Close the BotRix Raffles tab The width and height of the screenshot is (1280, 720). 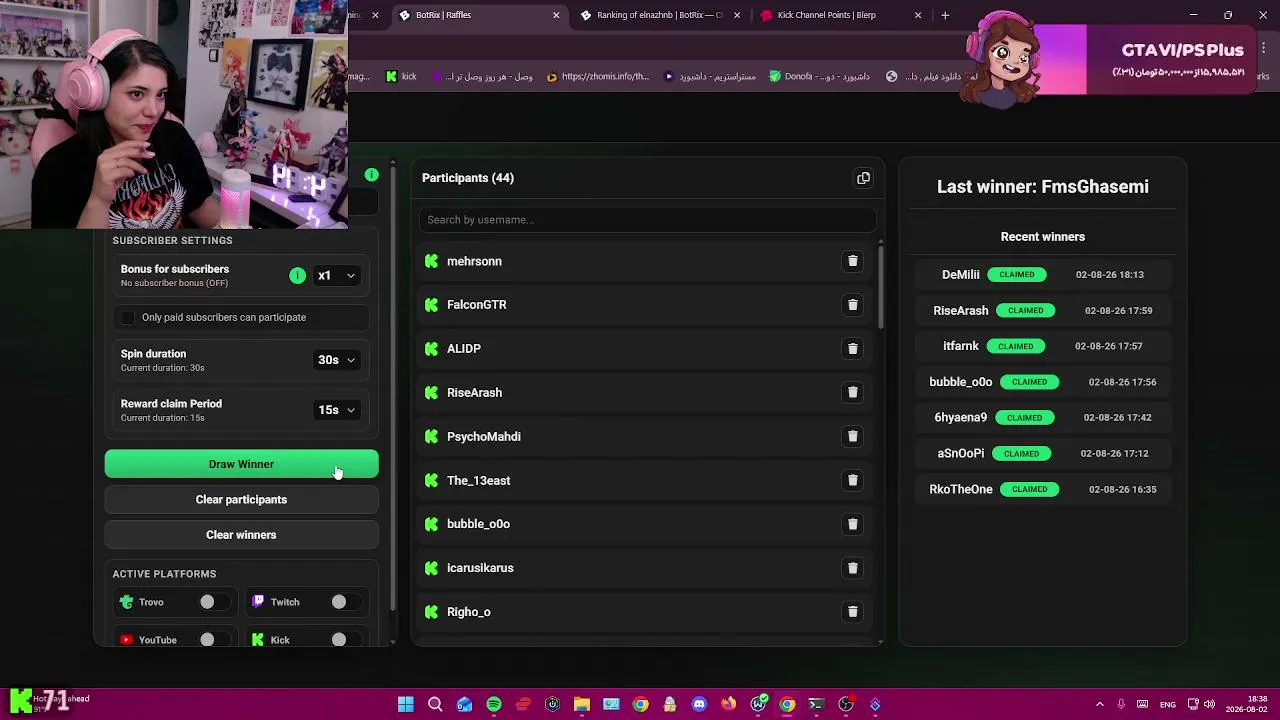tap(556, 15)
